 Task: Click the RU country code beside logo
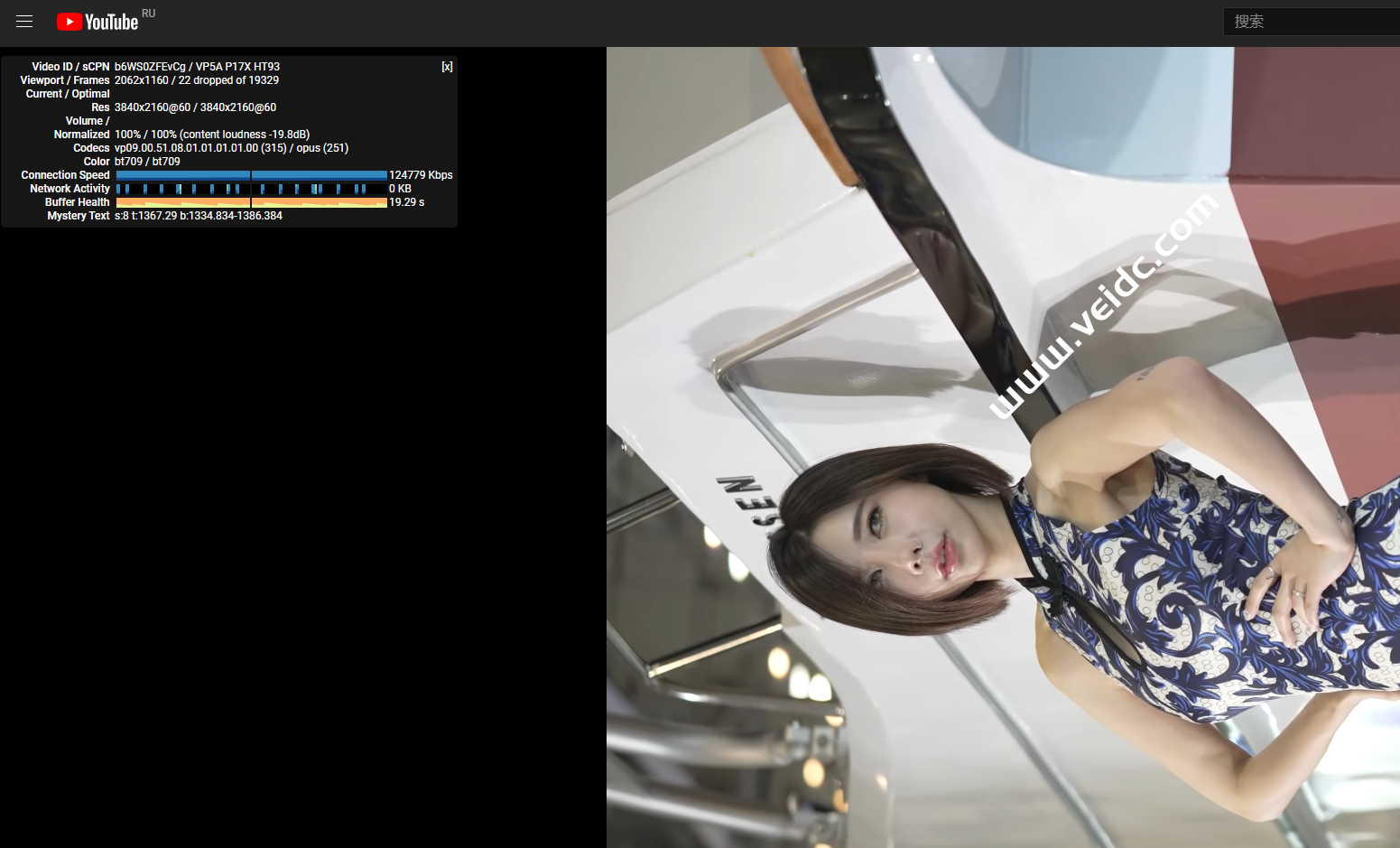point(149,14)
